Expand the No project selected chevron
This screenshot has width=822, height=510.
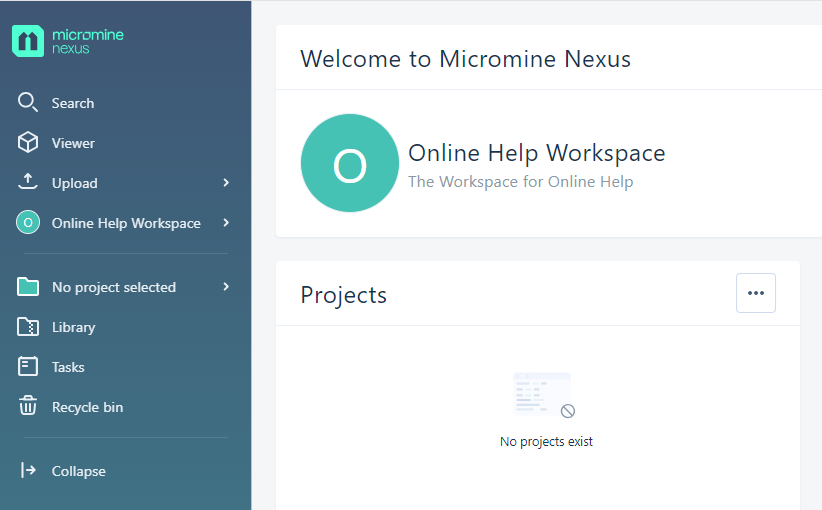(226, 287)
